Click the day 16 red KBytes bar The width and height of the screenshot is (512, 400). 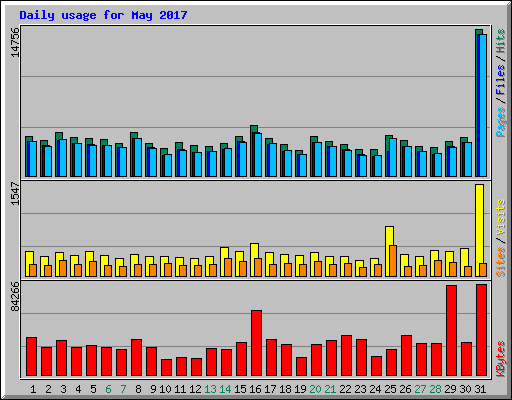[x=256, y=343]
